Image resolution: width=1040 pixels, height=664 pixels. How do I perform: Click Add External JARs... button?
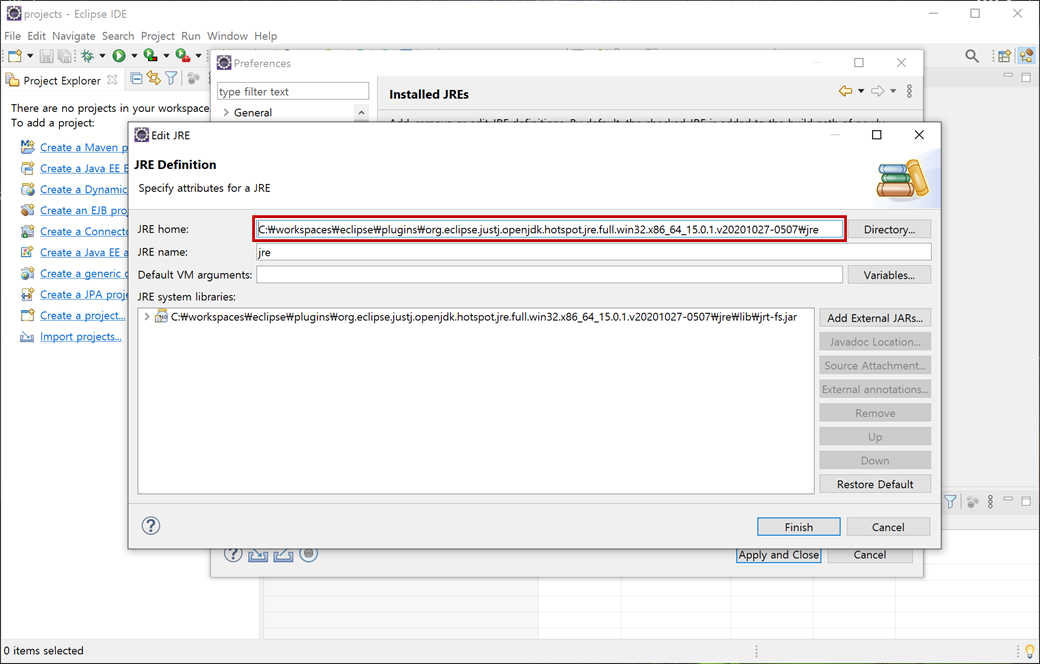point(875,318)
